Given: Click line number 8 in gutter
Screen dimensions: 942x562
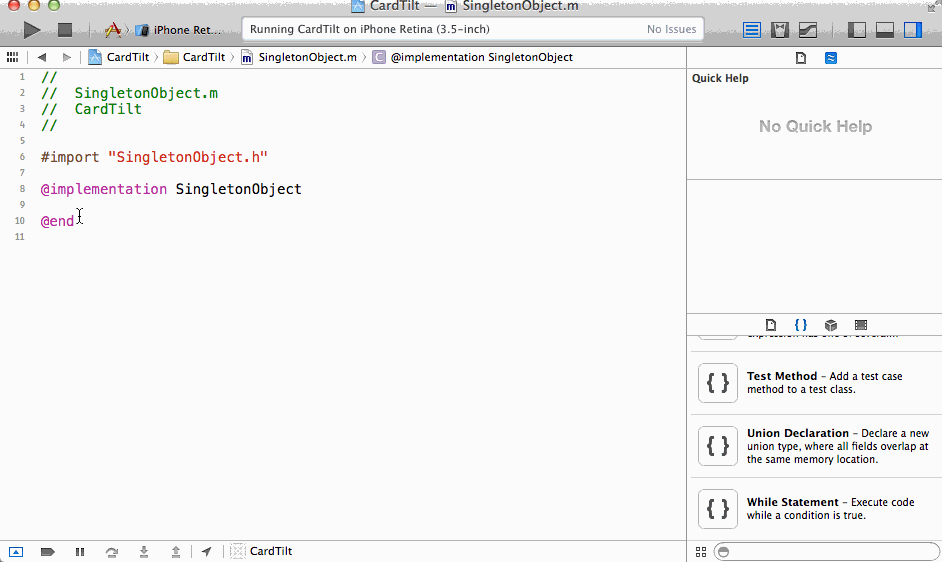Looking at the screenshot, I should point(22,189).
